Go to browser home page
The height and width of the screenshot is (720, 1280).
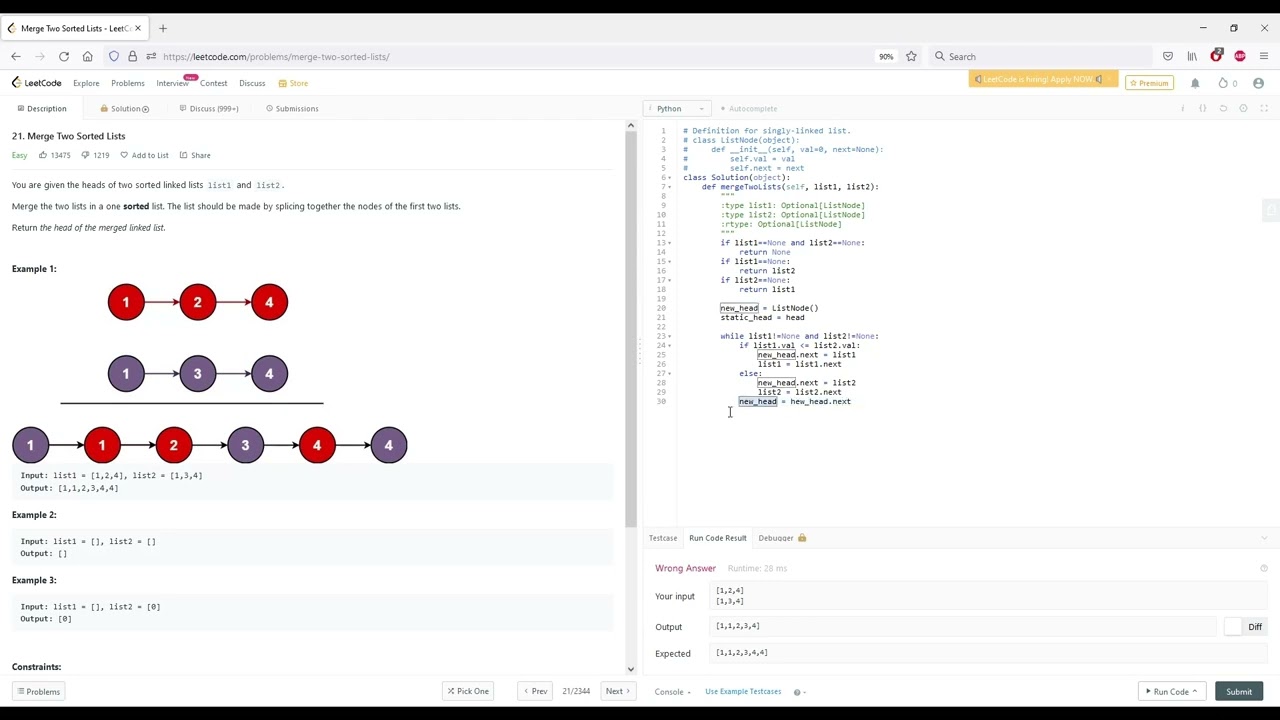(88, 57)
